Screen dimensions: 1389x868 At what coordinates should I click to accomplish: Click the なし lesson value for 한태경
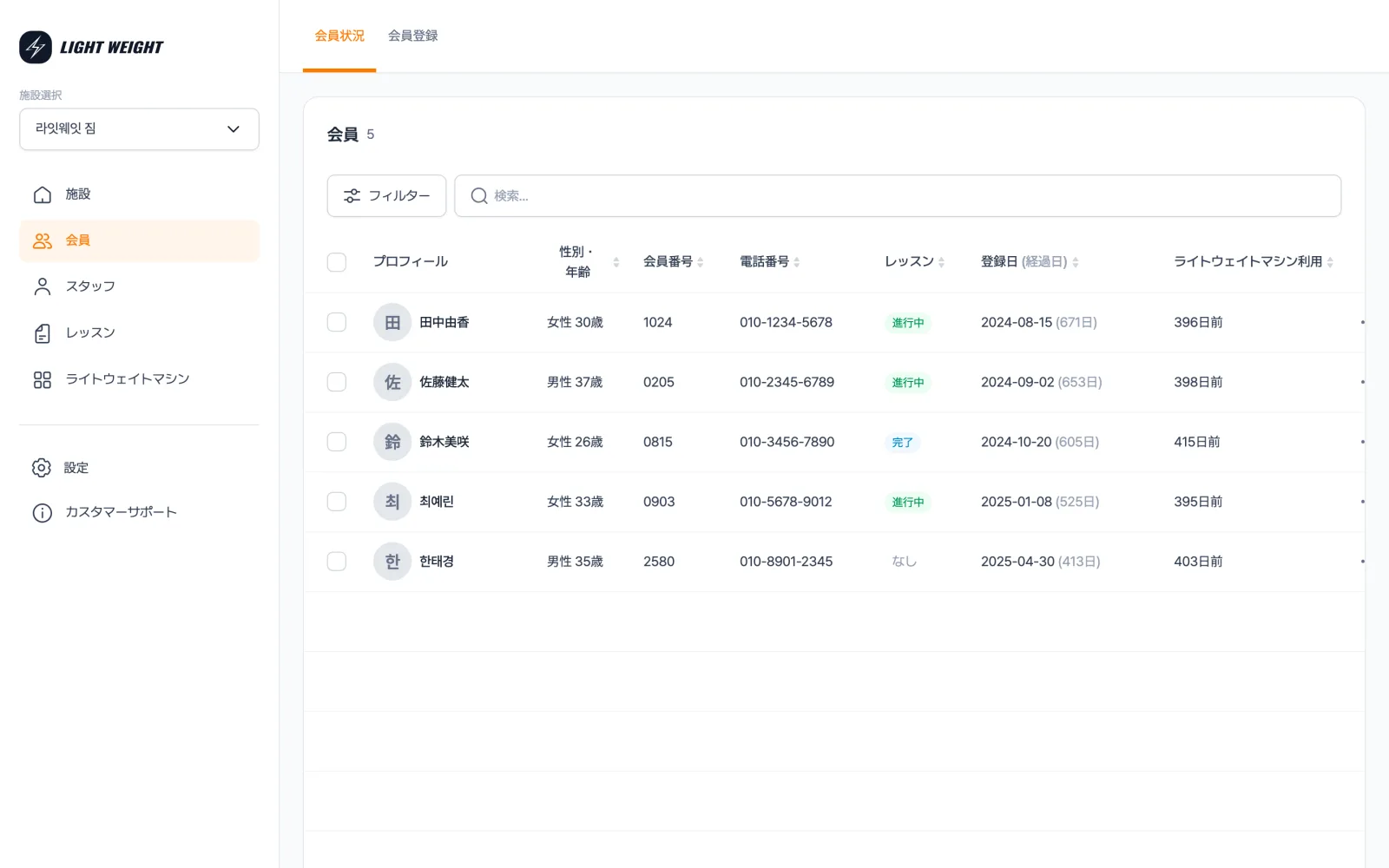click(x=904, y=562)
